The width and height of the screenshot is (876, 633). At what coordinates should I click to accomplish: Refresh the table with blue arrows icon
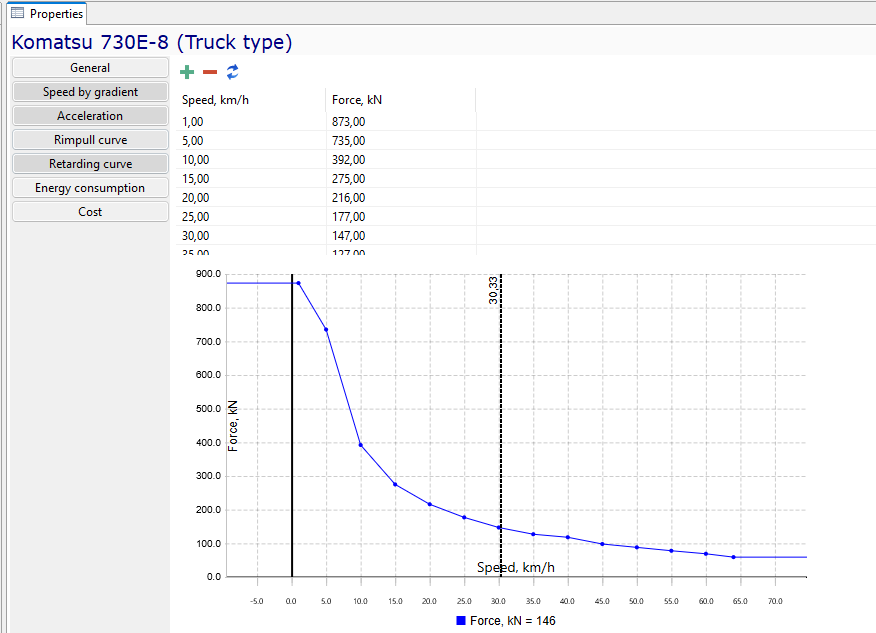tap(232, 72)
